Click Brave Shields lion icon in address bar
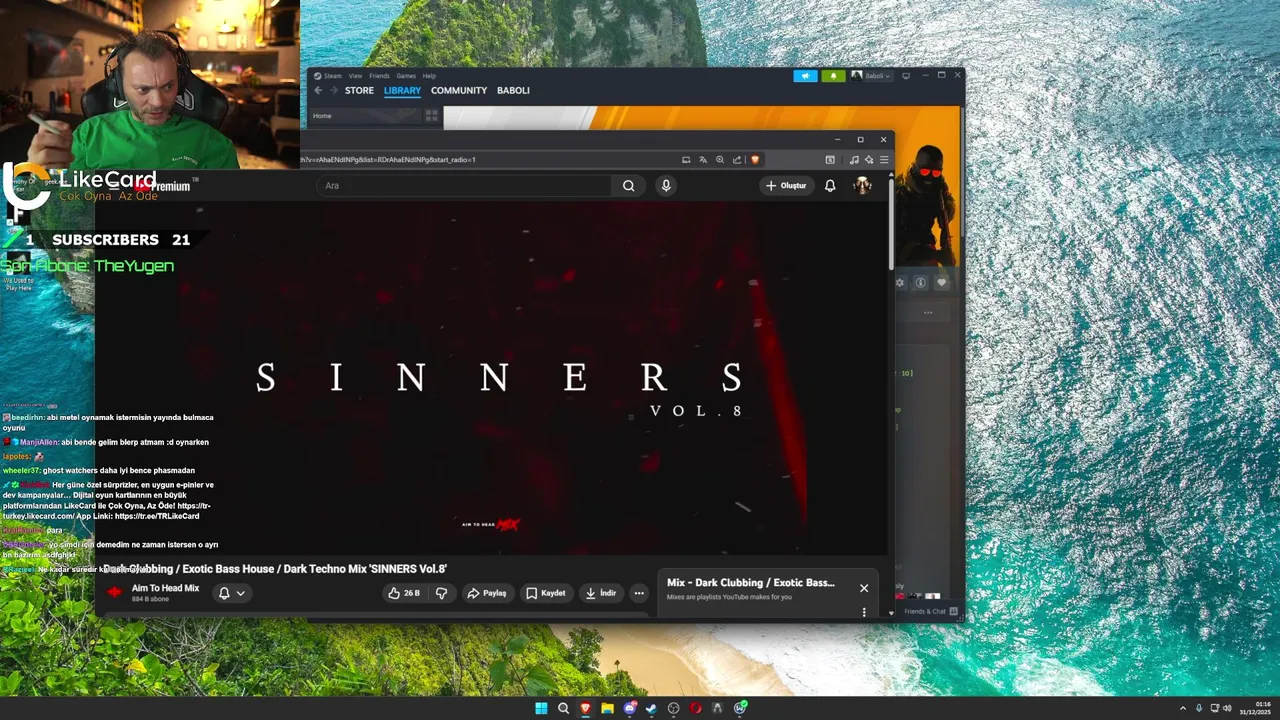The width and height of the screenshot is (1280, 720). click(755, 160)
